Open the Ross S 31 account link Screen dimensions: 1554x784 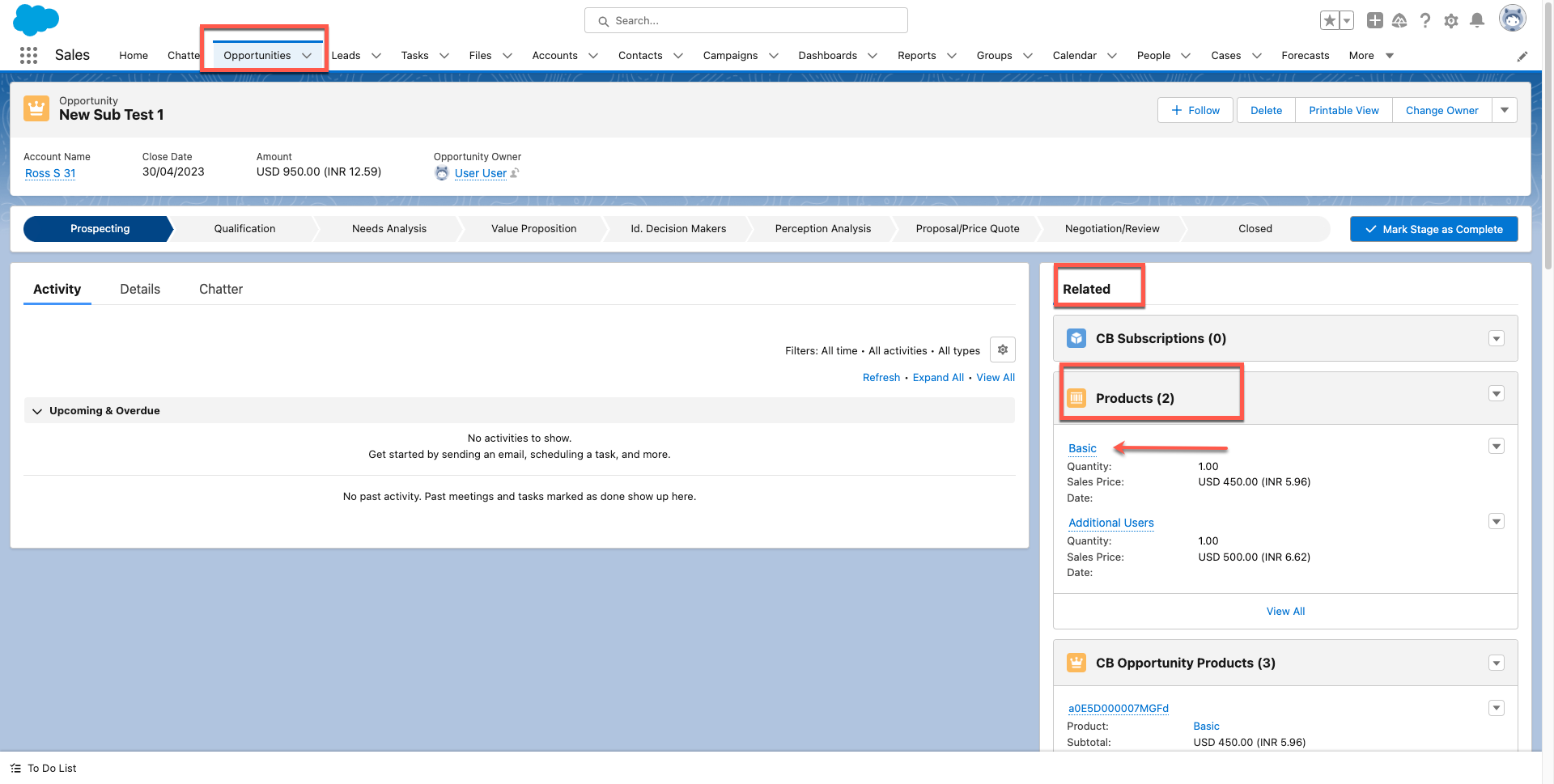[x=50, y=173]
